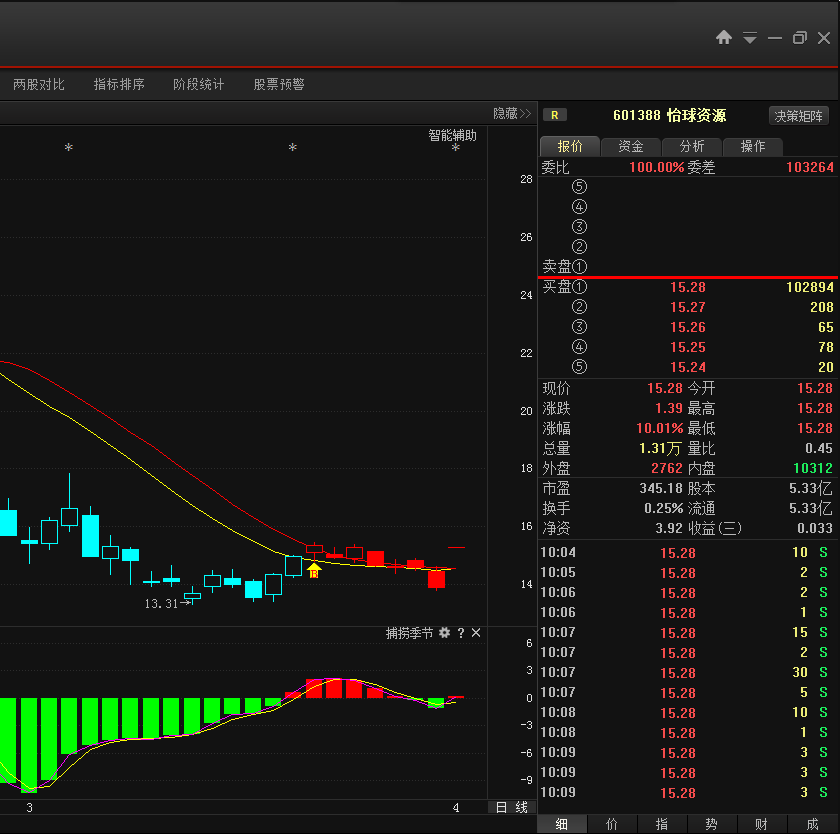Click the yellow buy arrow marker on the chart

pos(313,570)
